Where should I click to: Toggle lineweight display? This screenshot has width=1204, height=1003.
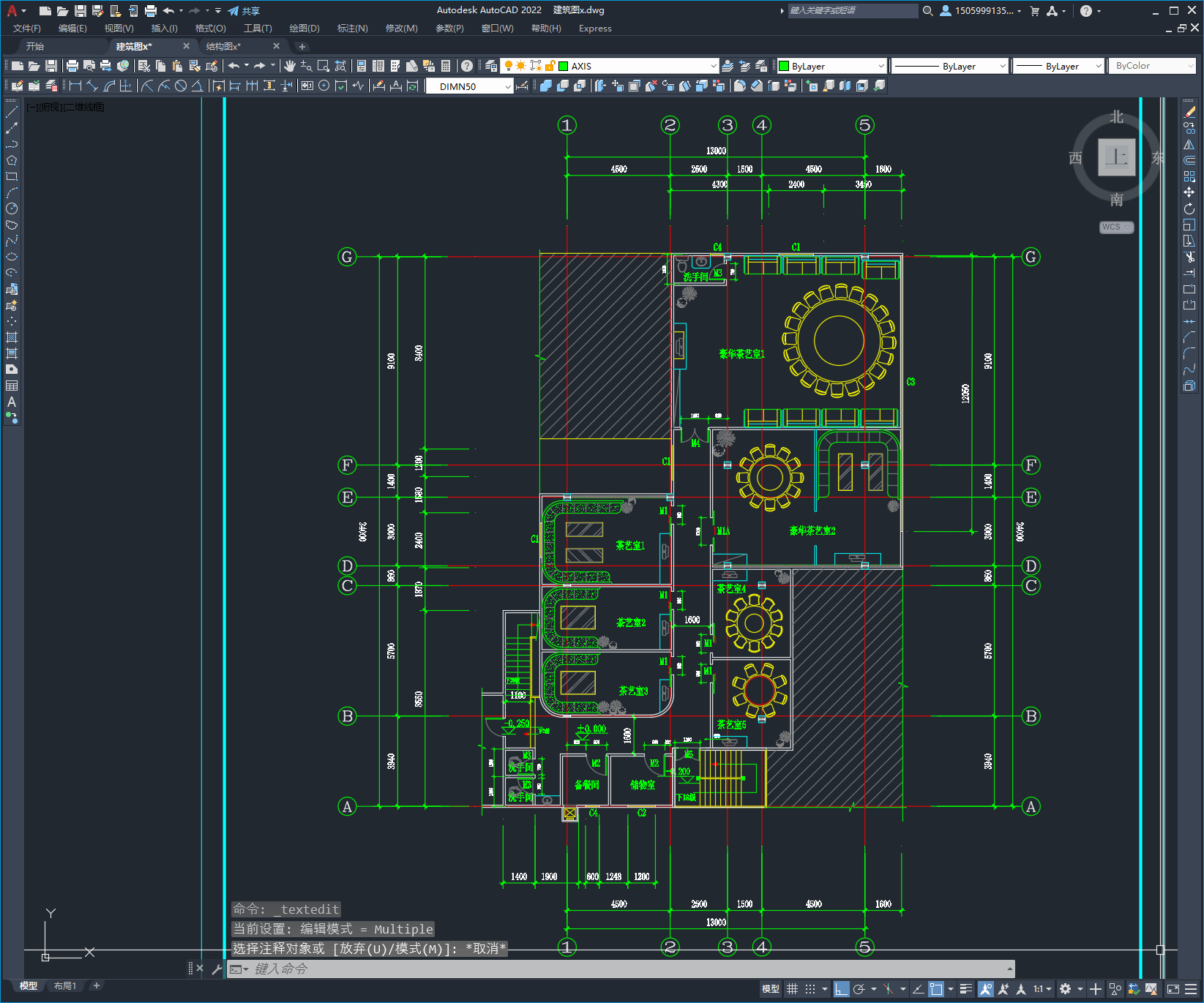[x=966, y=989]
